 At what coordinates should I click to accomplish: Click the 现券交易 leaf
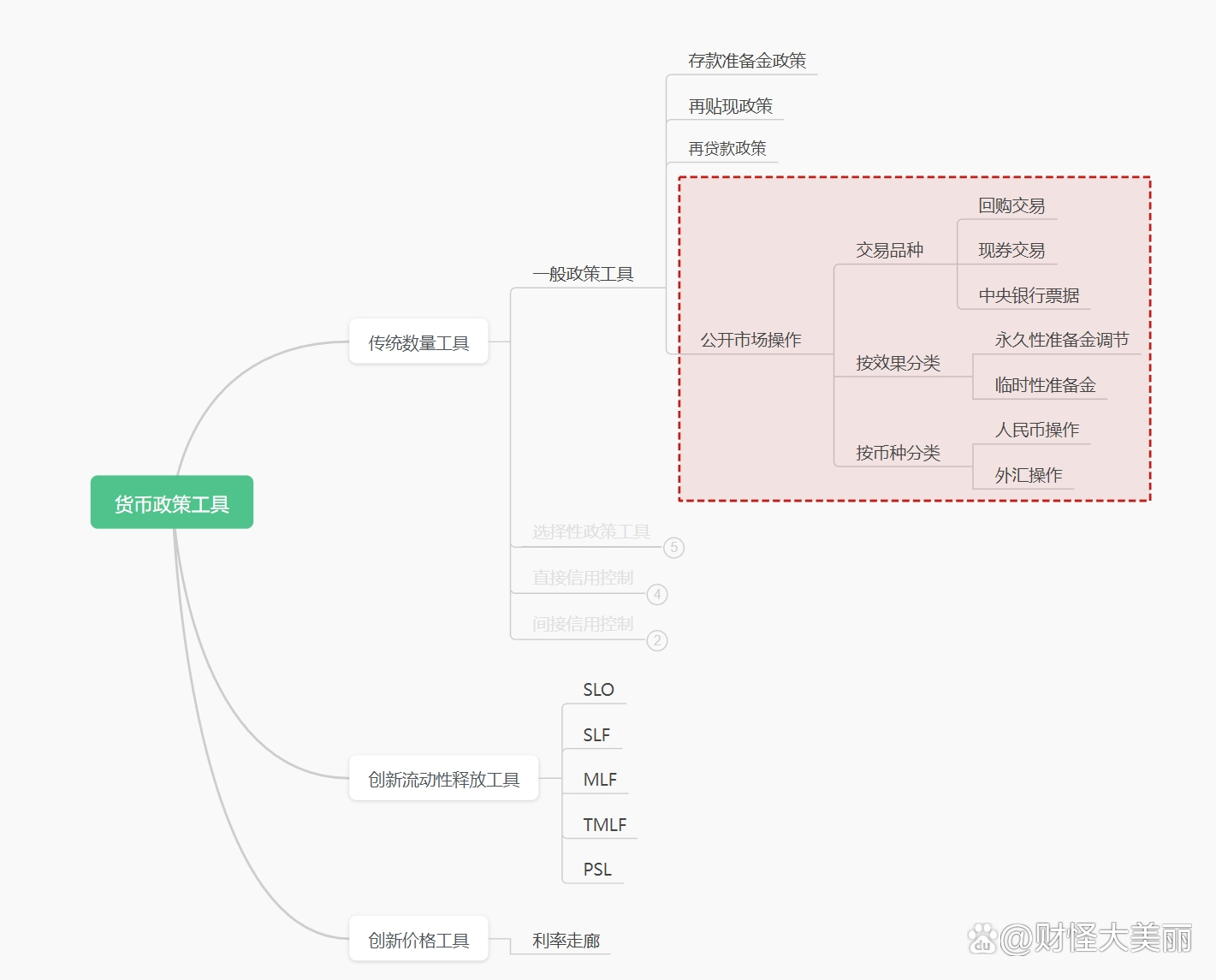click(1011, 250)
